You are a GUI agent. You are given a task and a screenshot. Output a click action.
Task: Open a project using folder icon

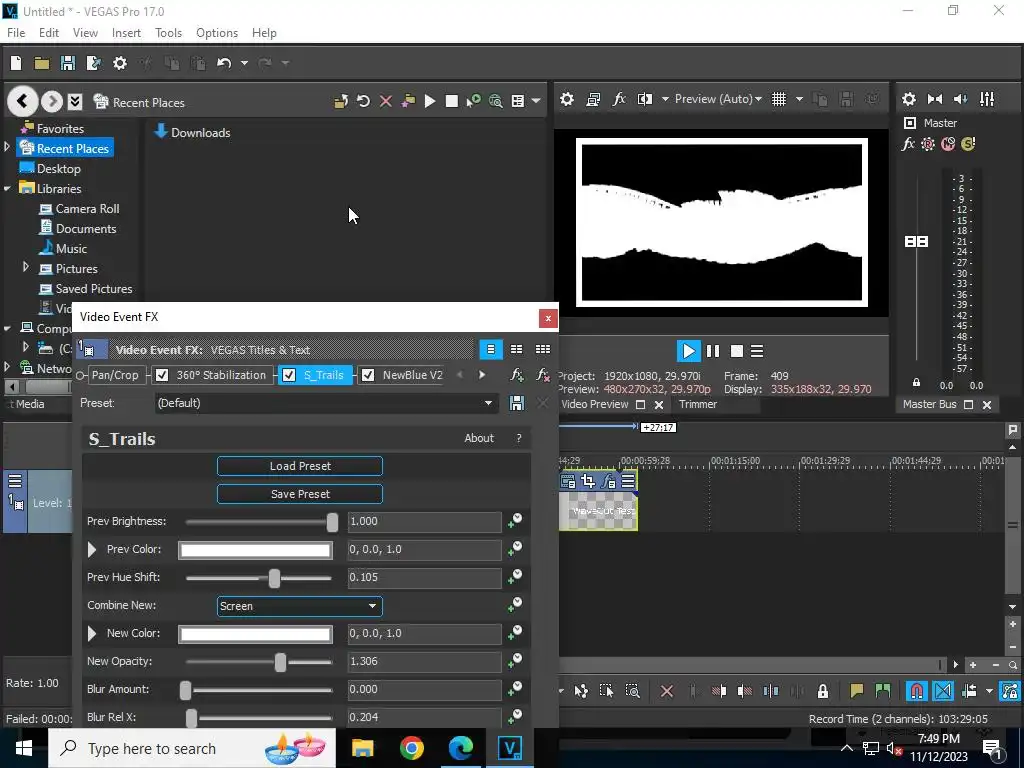(x=42, y=63)
